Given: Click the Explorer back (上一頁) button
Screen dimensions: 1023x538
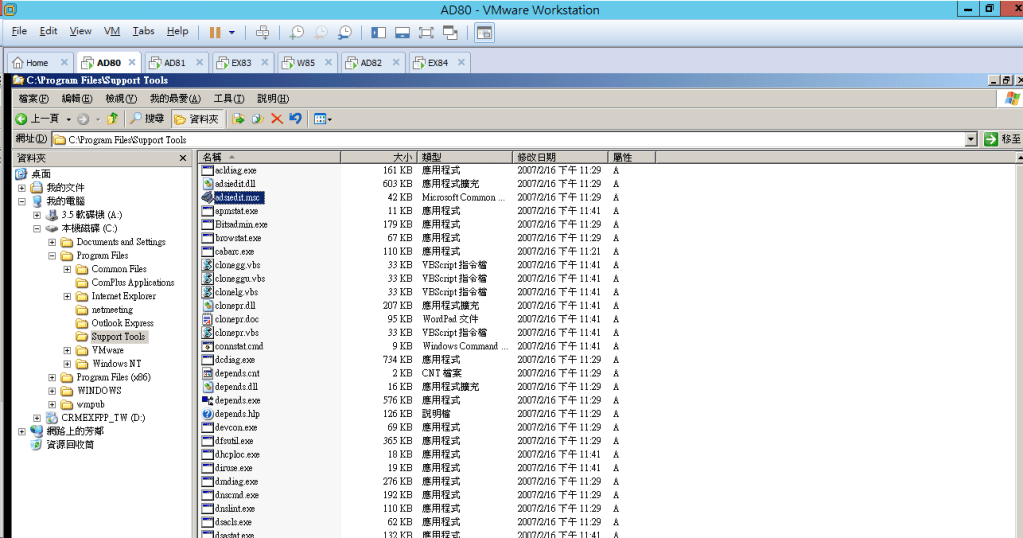Looking at the screenshot, I should point(36,119).
